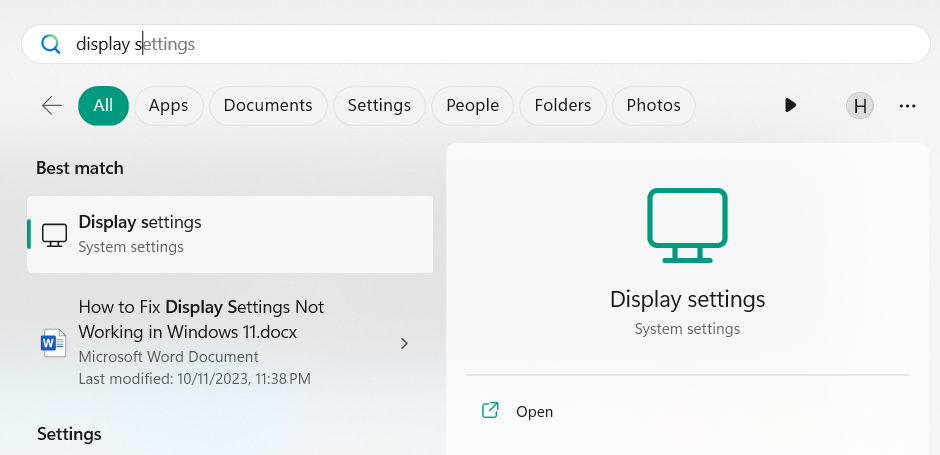This screenshot has width=940, height=455.
Task: Click the magnifier search icon
Action: (x=50, y=44)
